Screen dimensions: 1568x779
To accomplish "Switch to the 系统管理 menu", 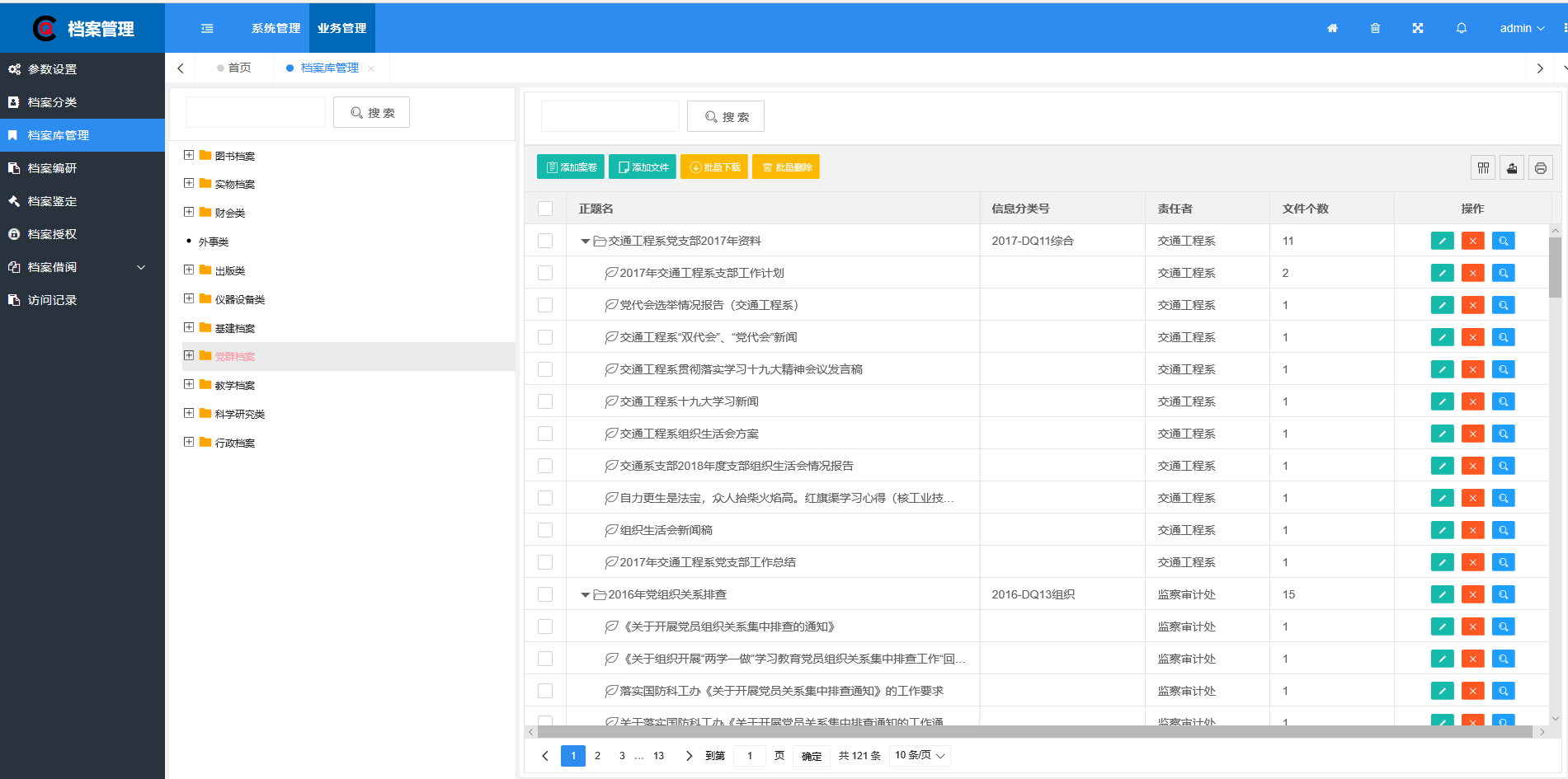I will pos(275,27).
